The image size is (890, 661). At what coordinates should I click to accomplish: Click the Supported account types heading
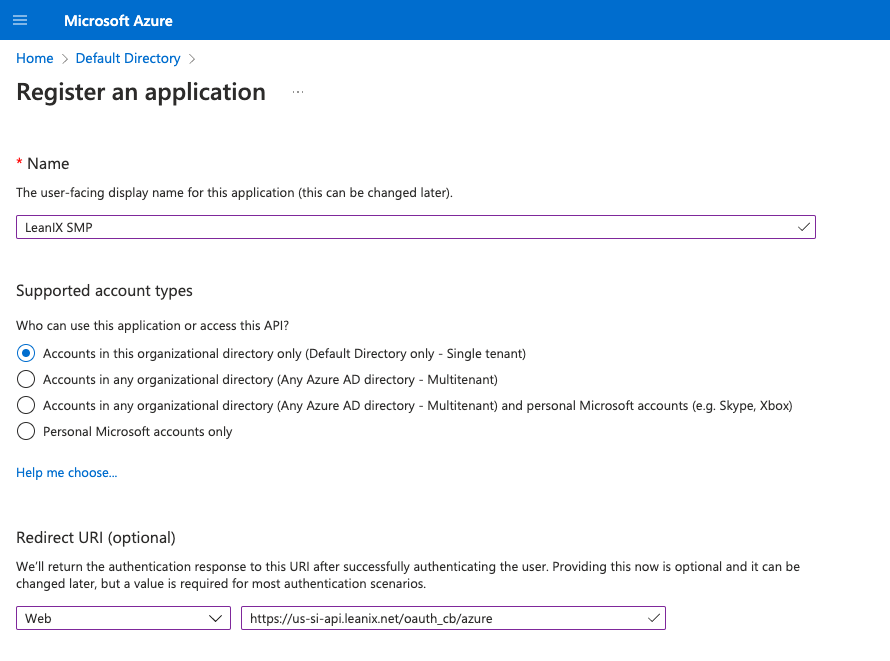point(104,290)
